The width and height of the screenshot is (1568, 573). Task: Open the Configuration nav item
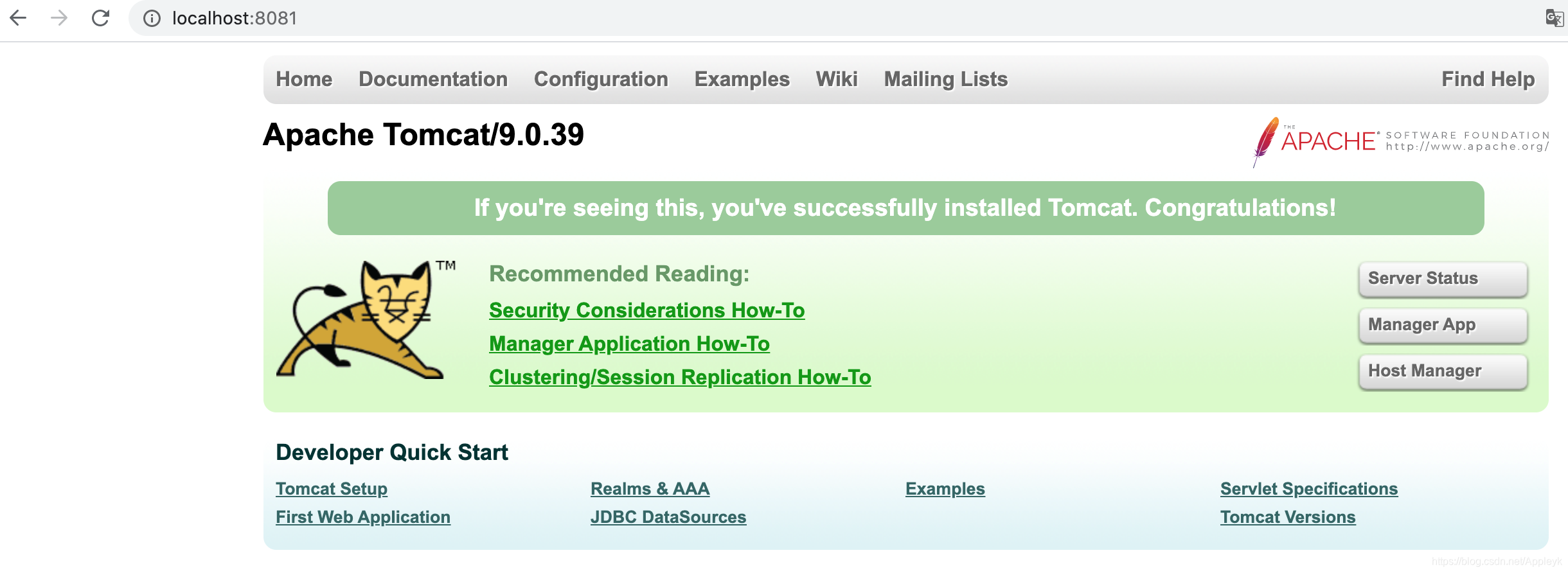(x=601, y=79)
